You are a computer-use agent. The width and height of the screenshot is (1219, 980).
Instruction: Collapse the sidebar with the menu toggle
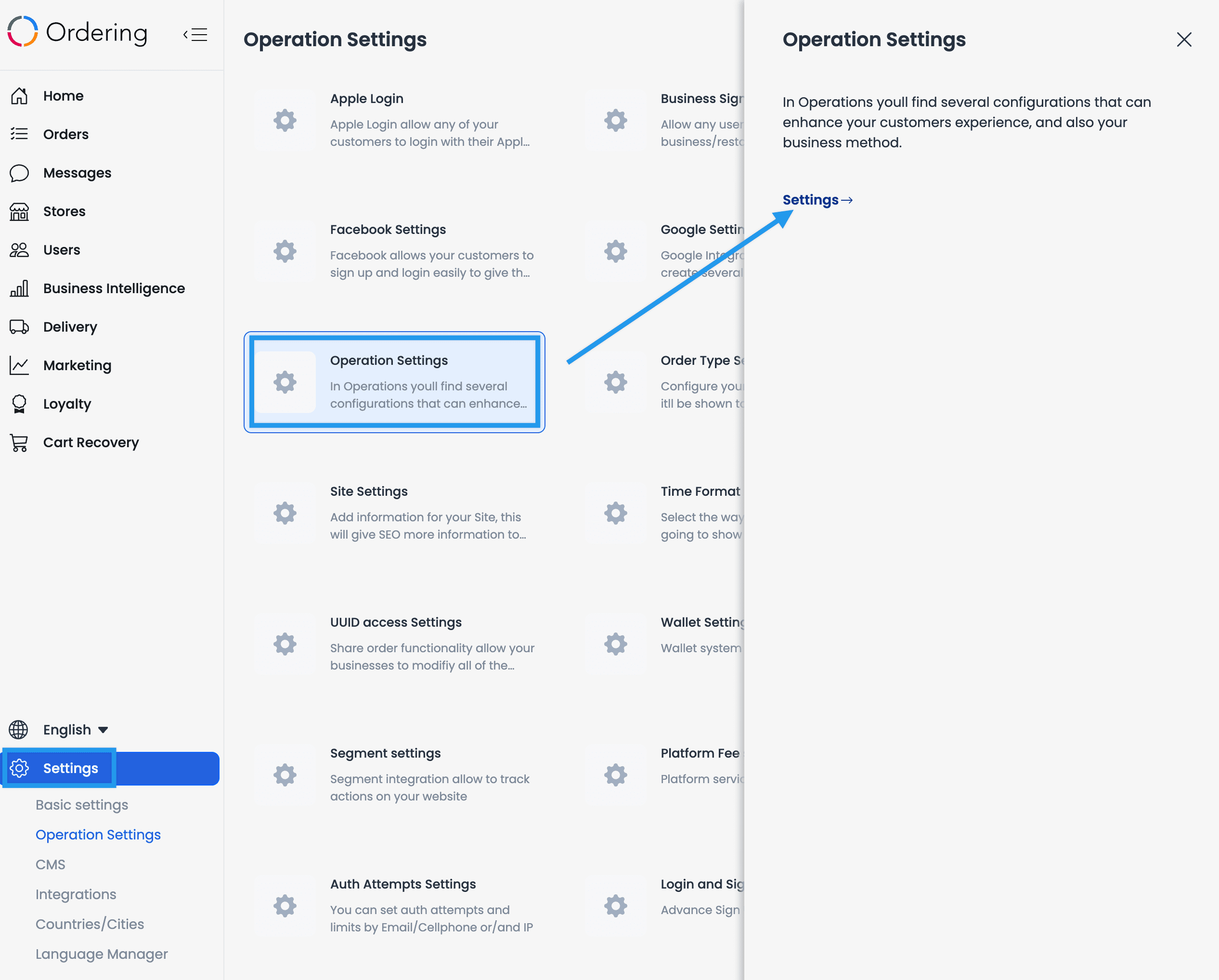[x=195, y=35]
